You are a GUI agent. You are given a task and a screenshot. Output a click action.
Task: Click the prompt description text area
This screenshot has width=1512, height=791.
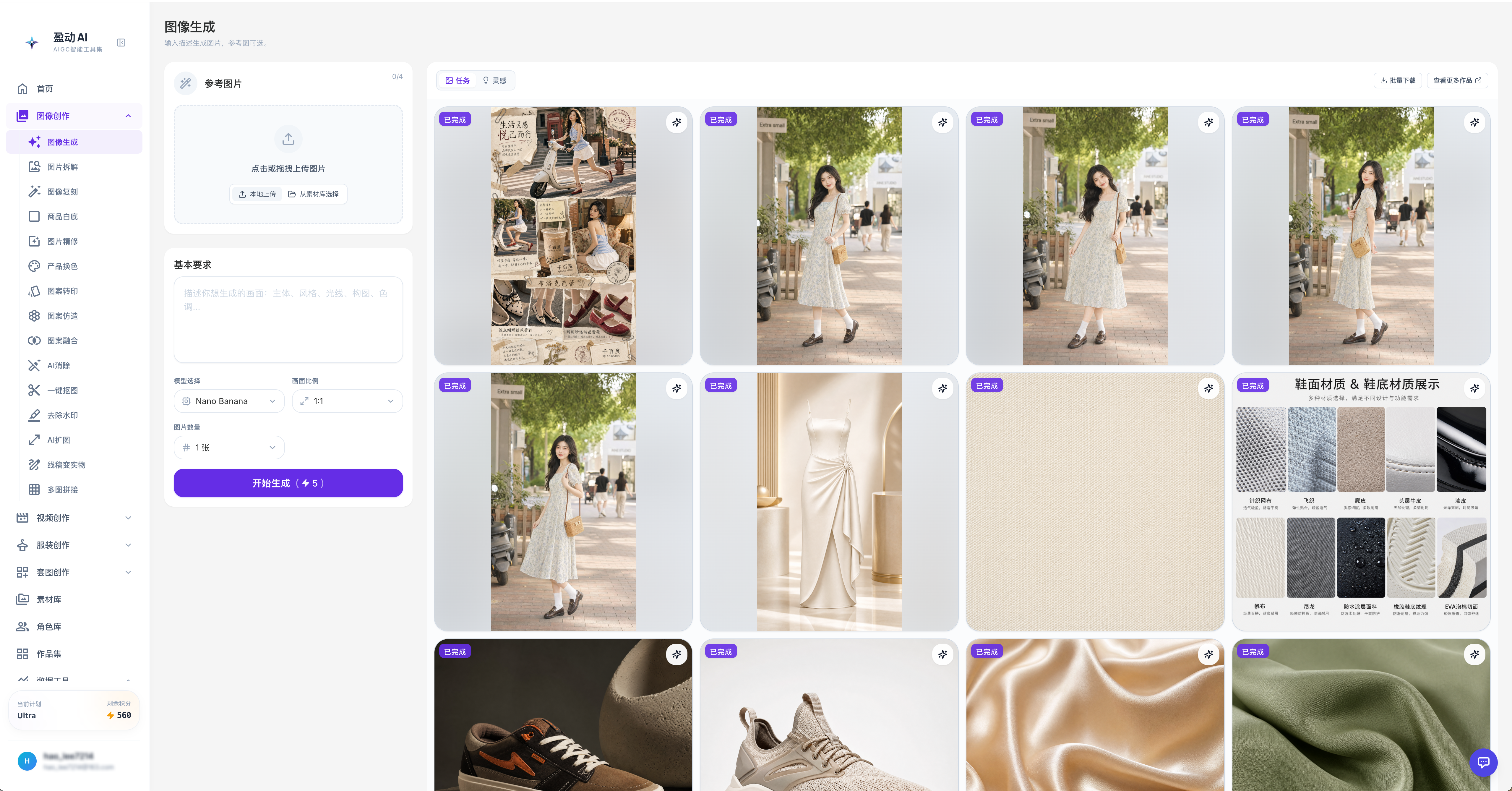click(x=288, y=320)
